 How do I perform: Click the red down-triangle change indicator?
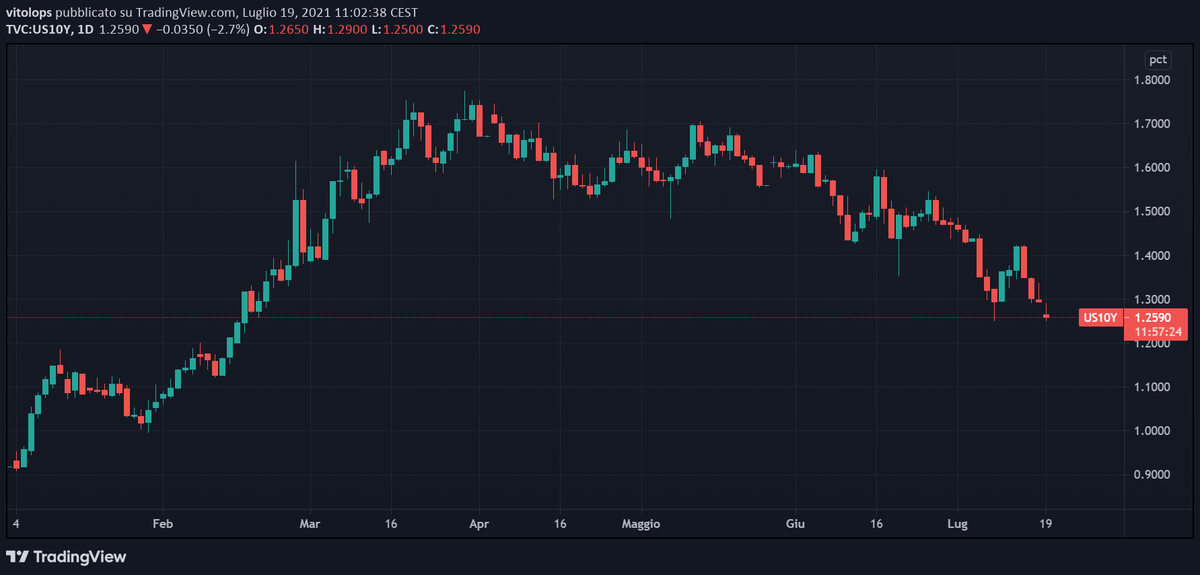tap(146, 29)
